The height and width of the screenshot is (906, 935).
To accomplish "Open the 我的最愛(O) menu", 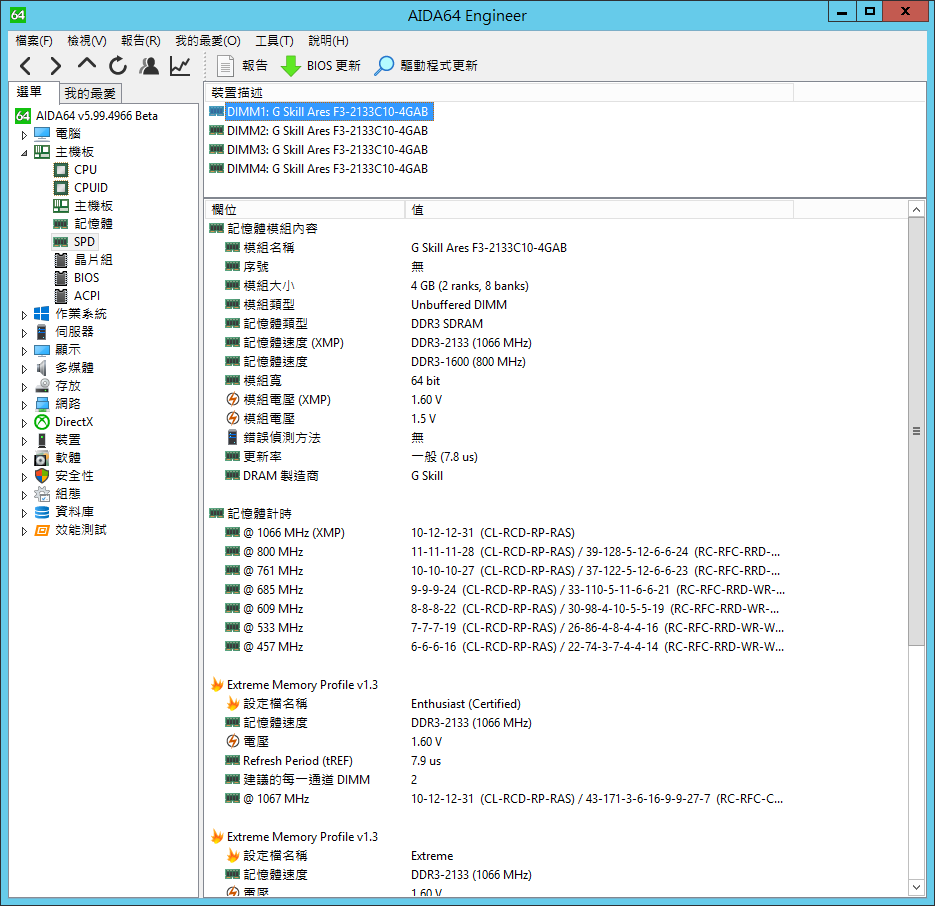I will pos(208,41).
